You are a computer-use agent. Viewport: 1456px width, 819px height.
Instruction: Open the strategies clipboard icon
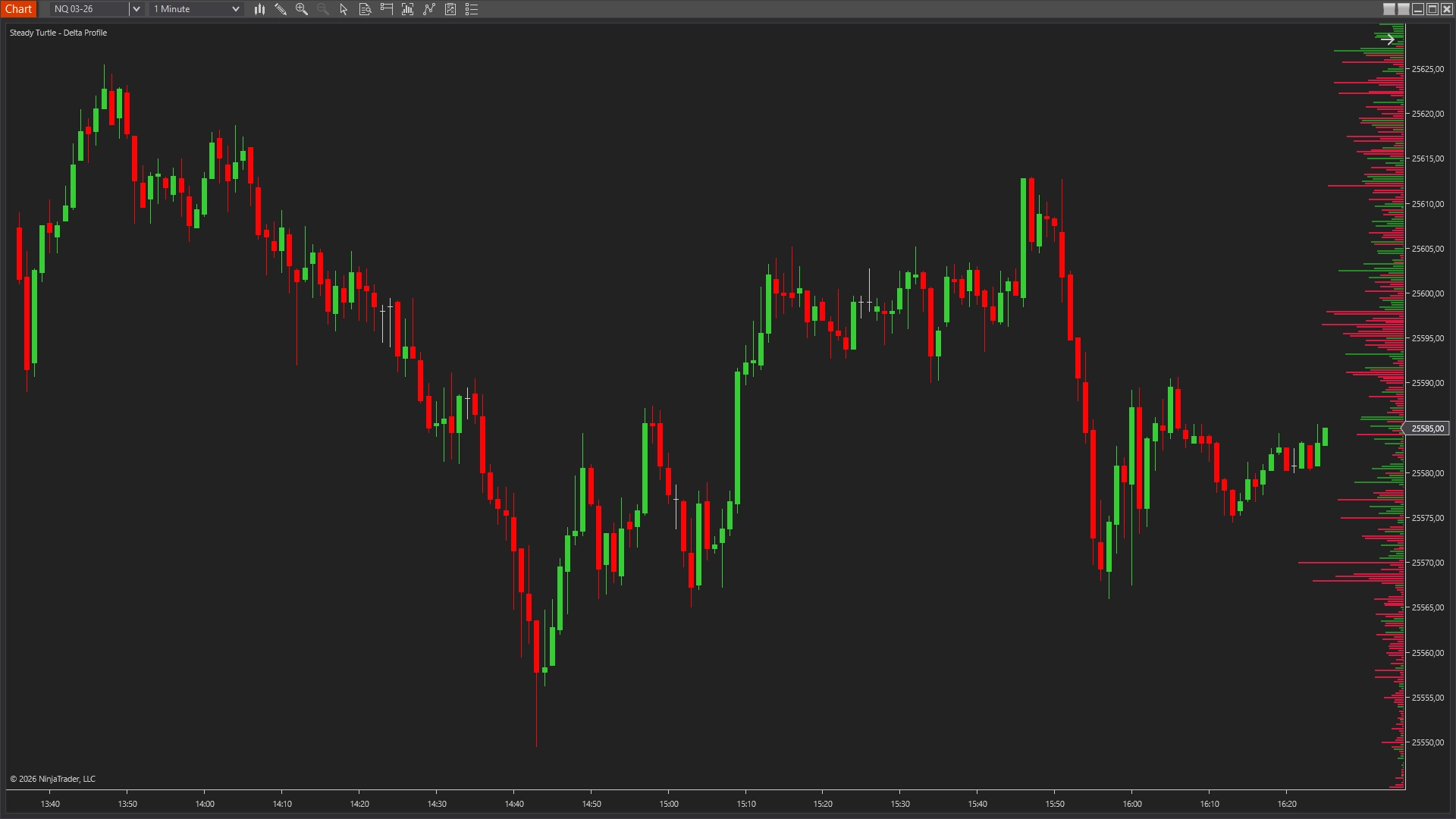tap(450, 9)
